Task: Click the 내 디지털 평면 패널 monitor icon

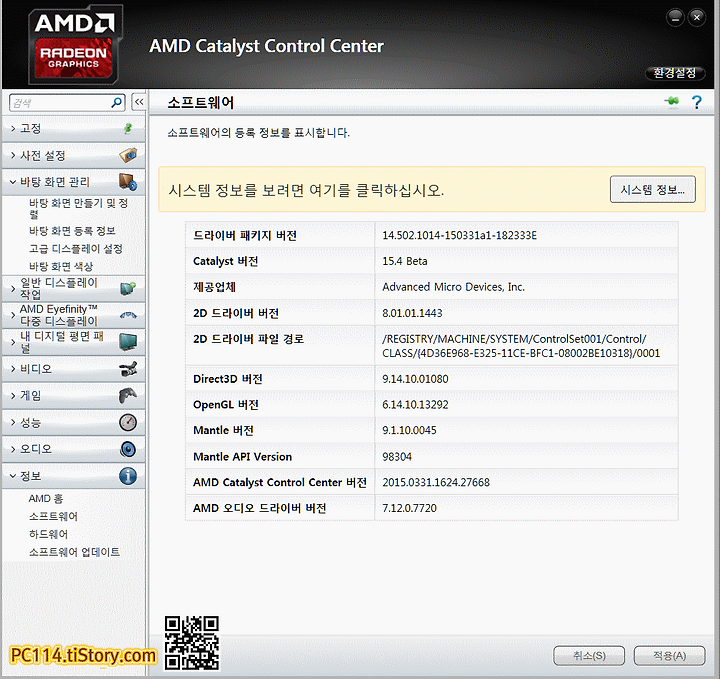Action: (128, 342)
